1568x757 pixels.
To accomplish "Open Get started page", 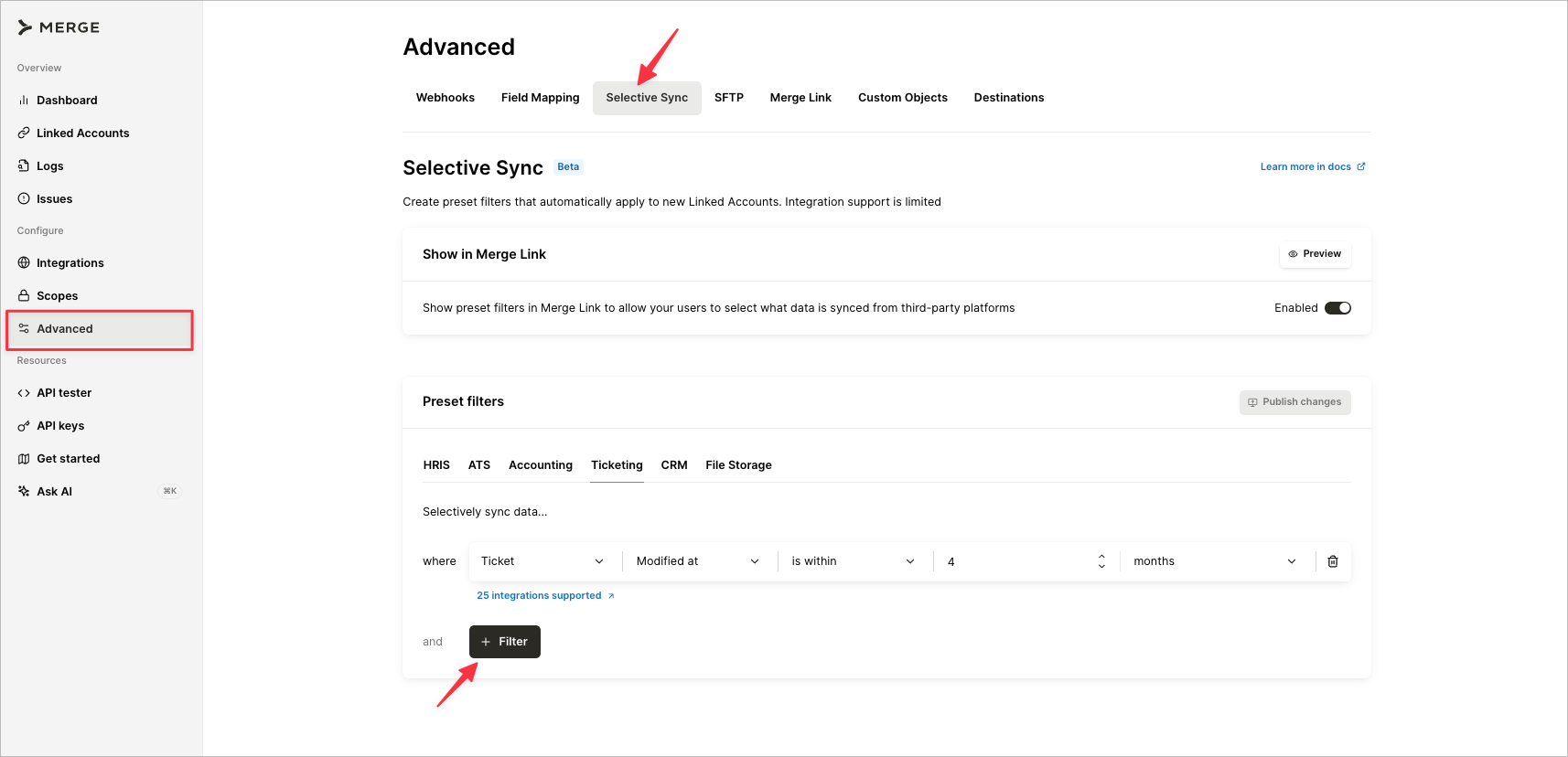I will pyautogui.click(x=101, y=459).
